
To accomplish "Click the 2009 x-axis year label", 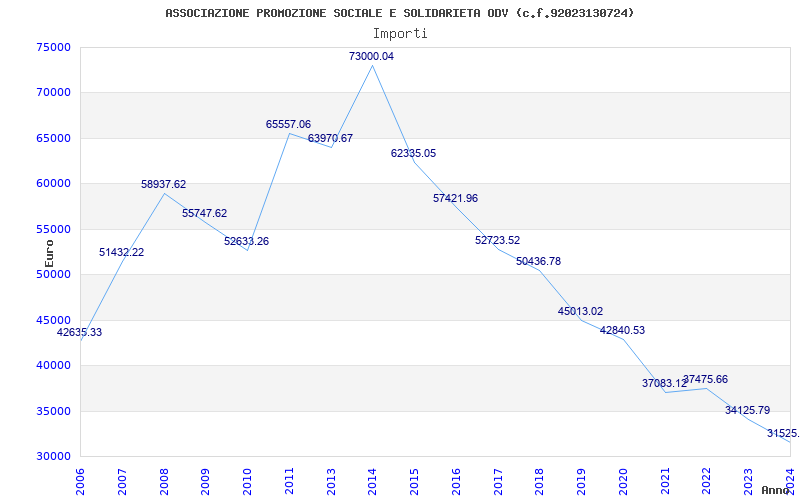I will pos(205,482).
